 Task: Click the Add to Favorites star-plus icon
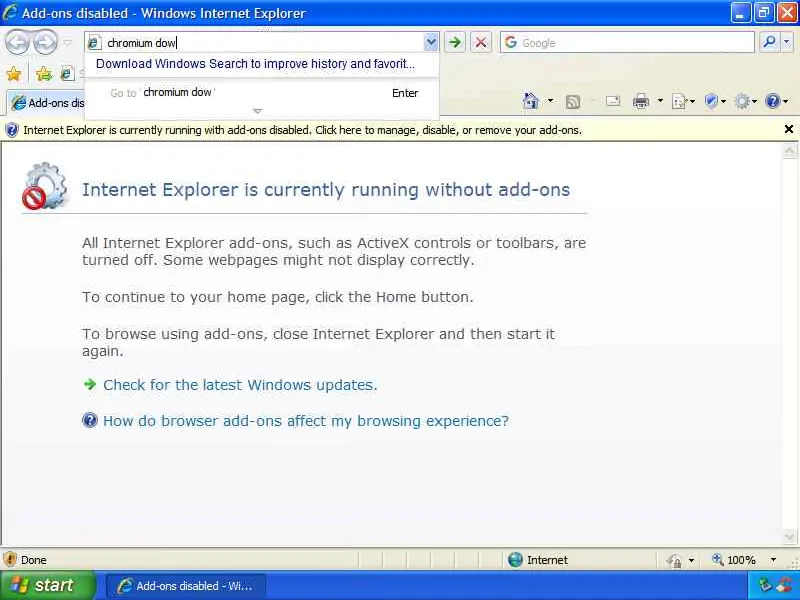pos(44,74)
